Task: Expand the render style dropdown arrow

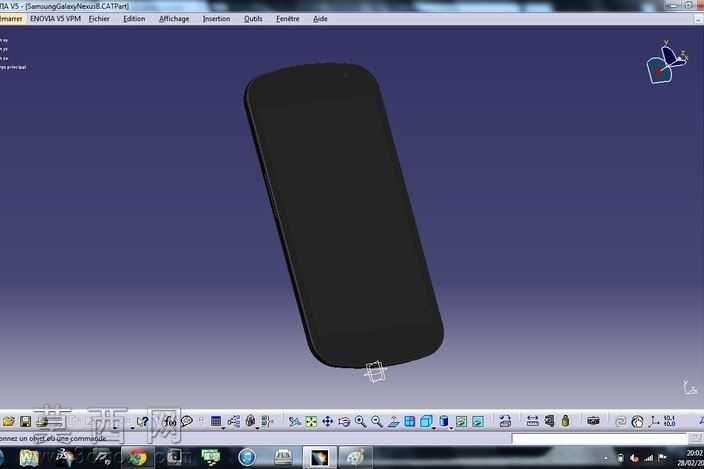Action: point(451,428)
